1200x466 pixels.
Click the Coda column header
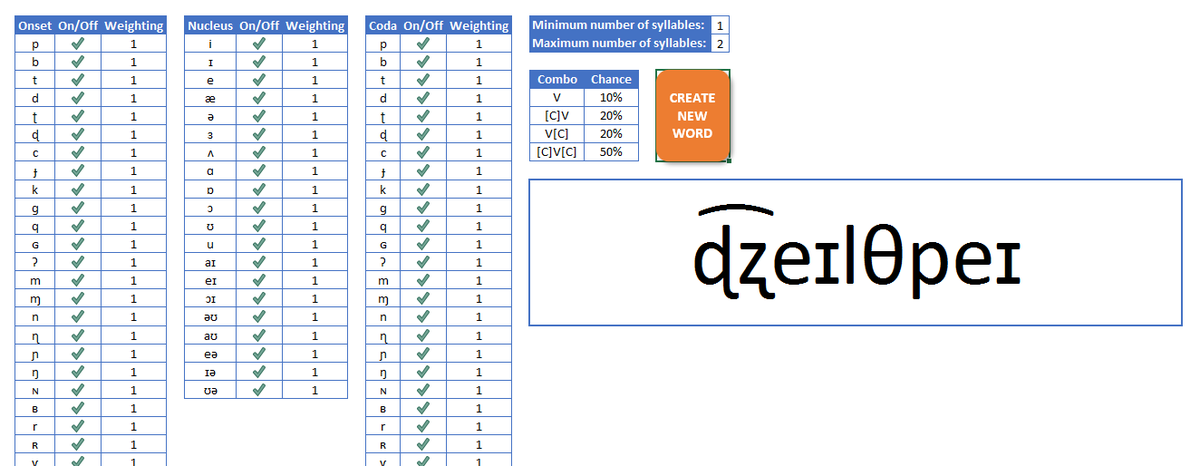pyautogui.click(x=383, y=26)
